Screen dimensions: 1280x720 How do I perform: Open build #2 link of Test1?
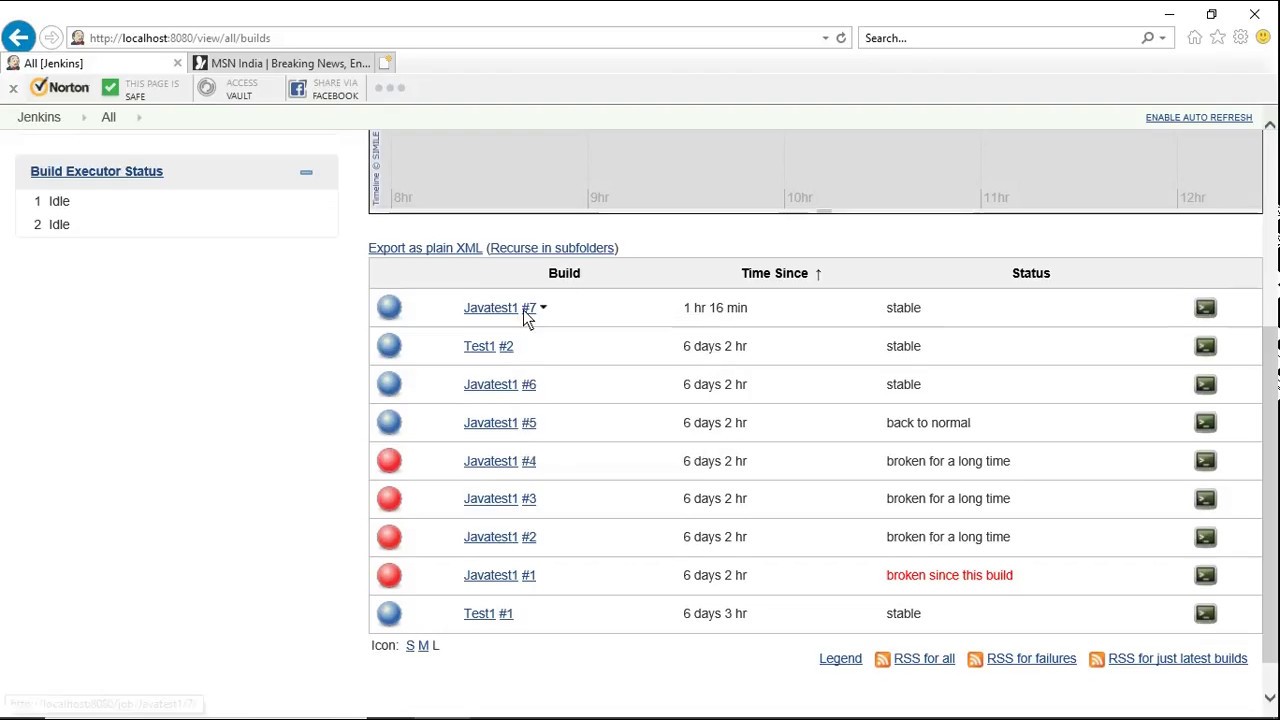coord(506,346)
